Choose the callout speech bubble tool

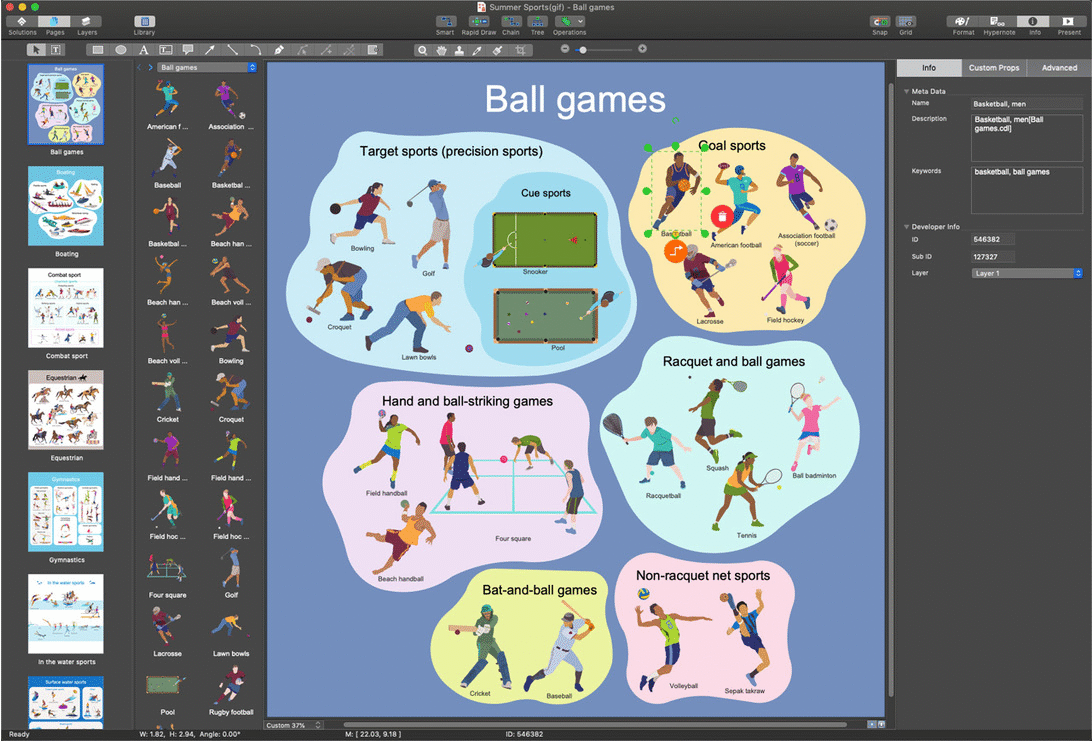[x=188, y=49]
